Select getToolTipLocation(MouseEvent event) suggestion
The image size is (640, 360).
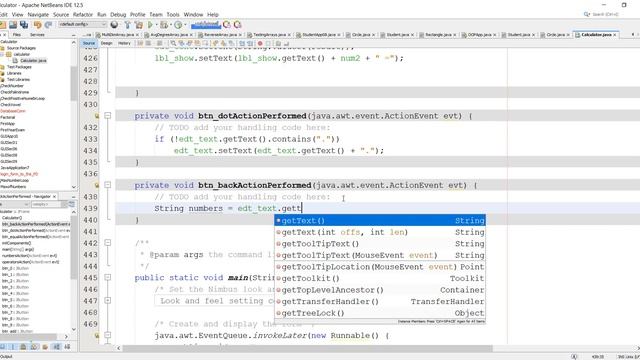pos(380,267)
